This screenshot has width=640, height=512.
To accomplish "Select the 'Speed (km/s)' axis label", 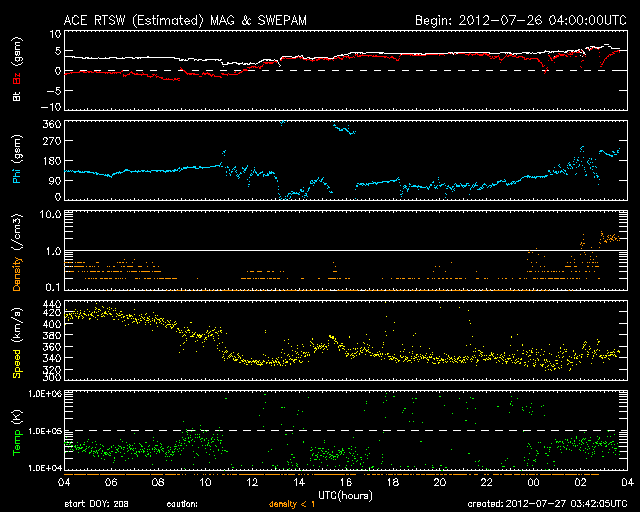I will click(17, 343).
